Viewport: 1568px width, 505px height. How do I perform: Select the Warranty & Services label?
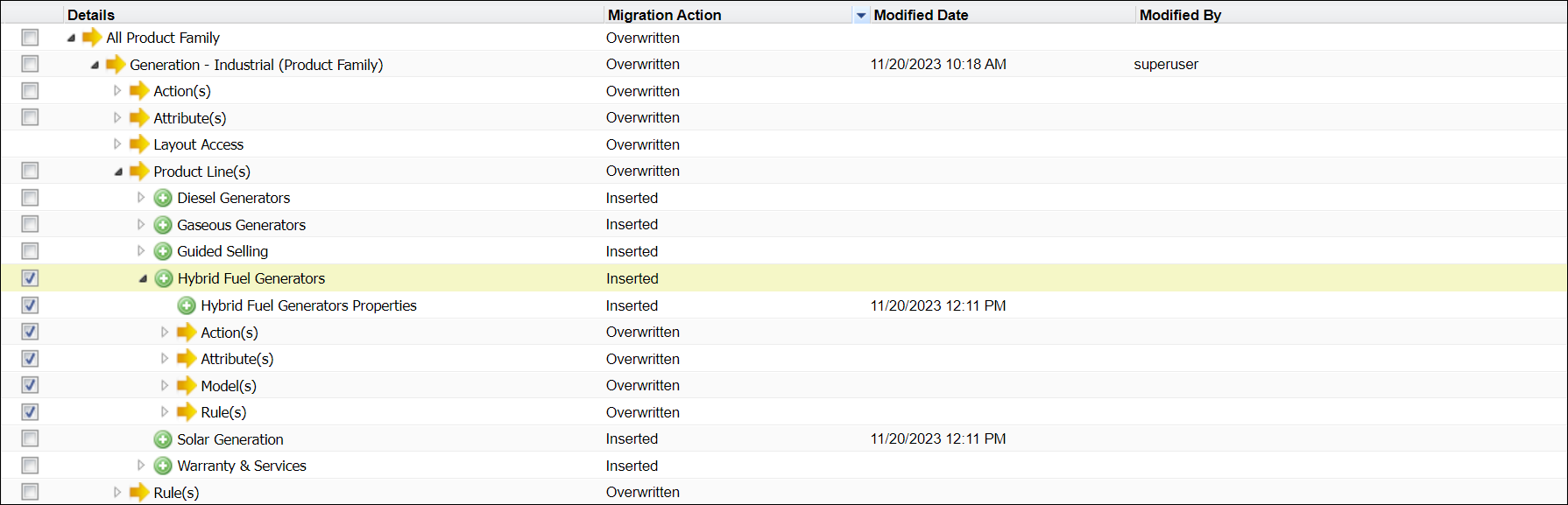tap(242, 466)
